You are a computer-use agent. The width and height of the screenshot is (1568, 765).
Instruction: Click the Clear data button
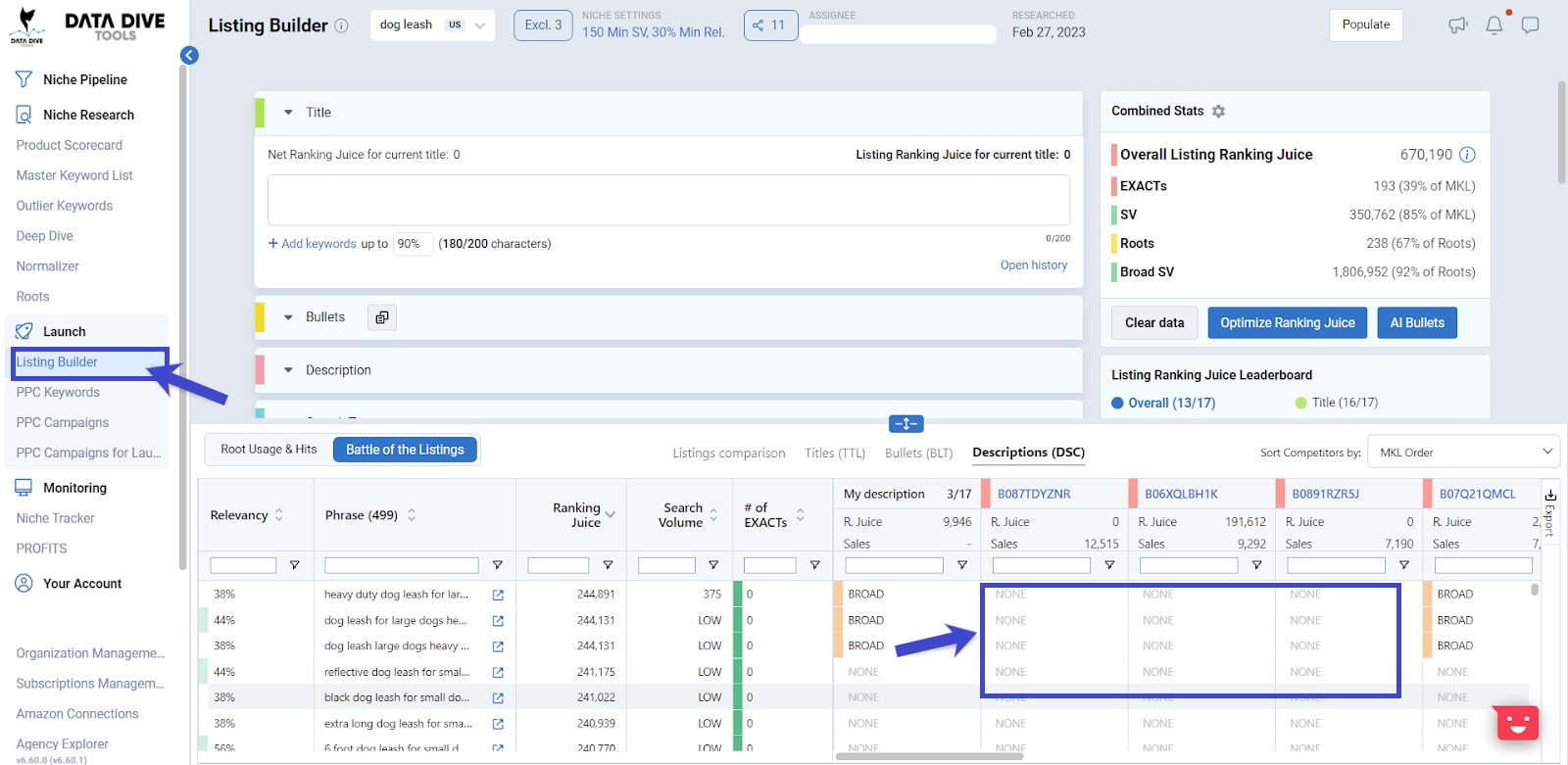pyautogui.click(x=1154, y=323)
